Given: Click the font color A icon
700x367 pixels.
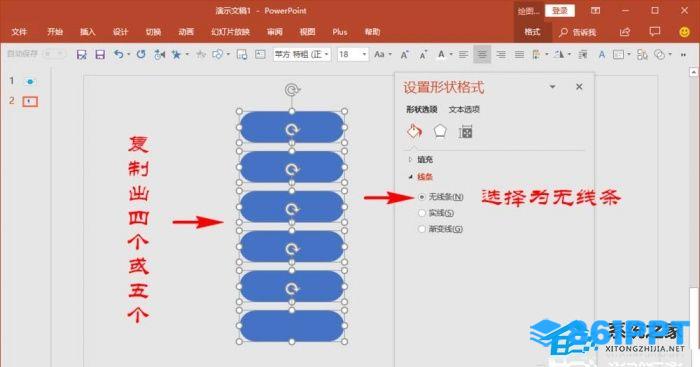Looking at the screenshot, I should pyautogui.click(x=441, y=54).
